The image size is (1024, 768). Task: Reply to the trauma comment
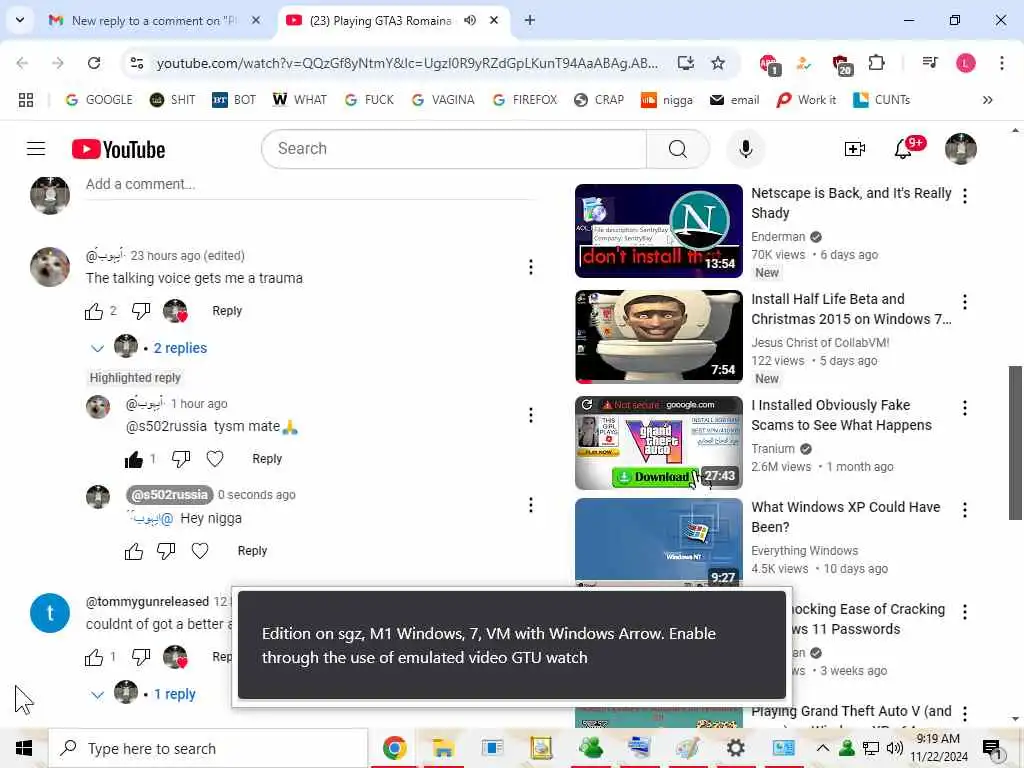coord(227,311)
